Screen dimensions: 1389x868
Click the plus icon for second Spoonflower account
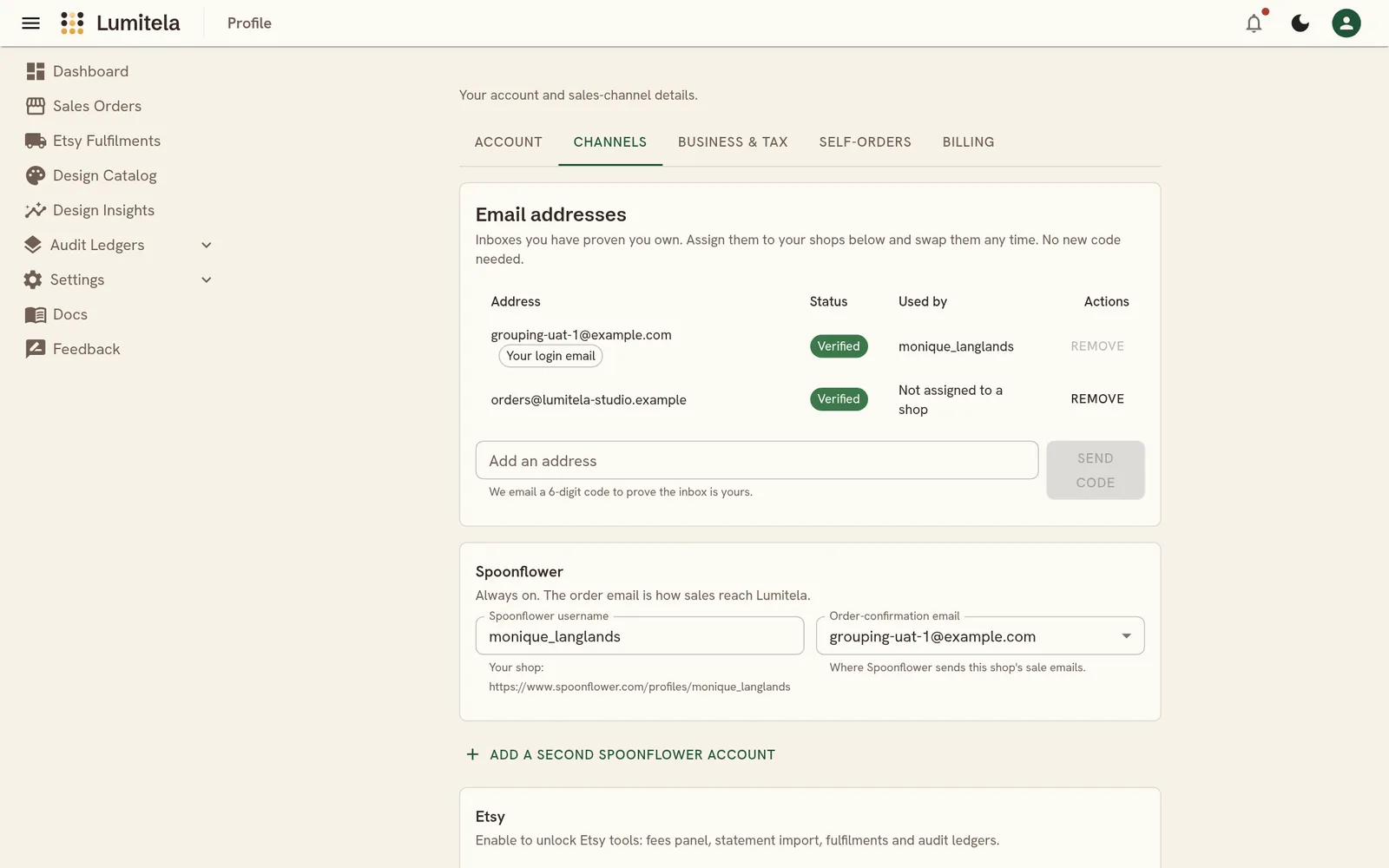[x=472, y=754]
